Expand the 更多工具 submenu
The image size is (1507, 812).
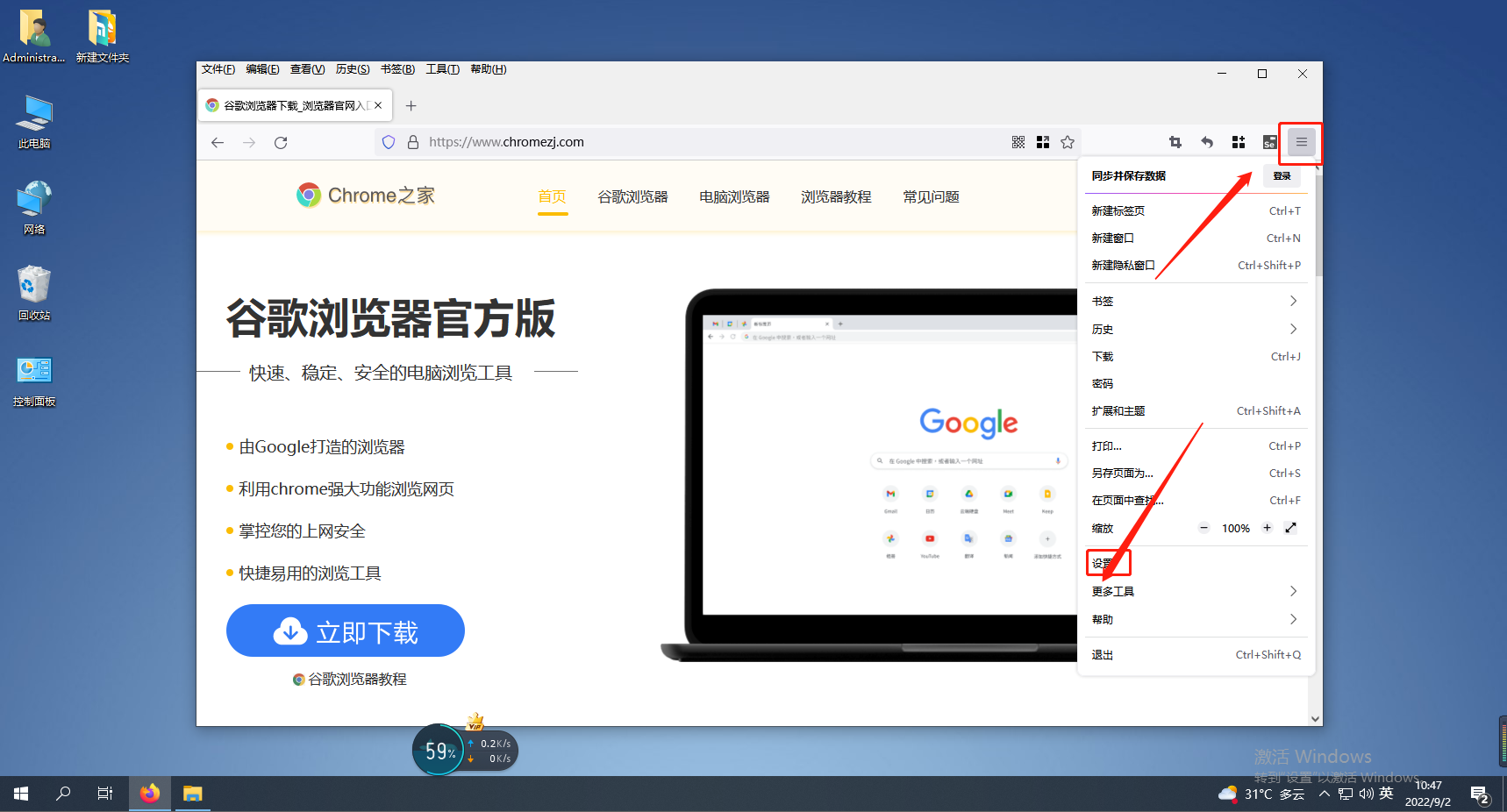(x=1196, y=591)
